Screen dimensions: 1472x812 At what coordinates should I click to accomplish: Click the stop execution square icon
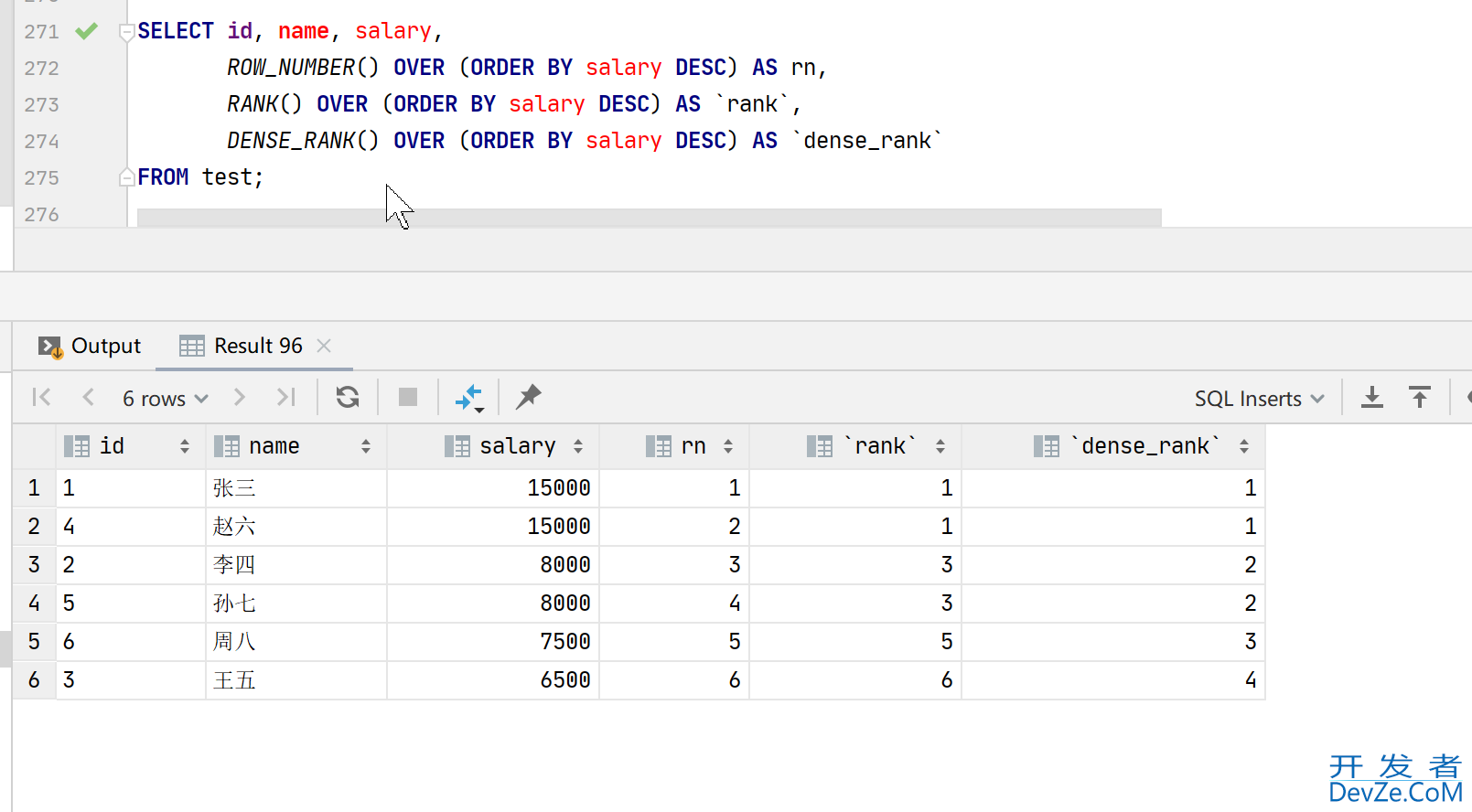(x=408, y=397)
